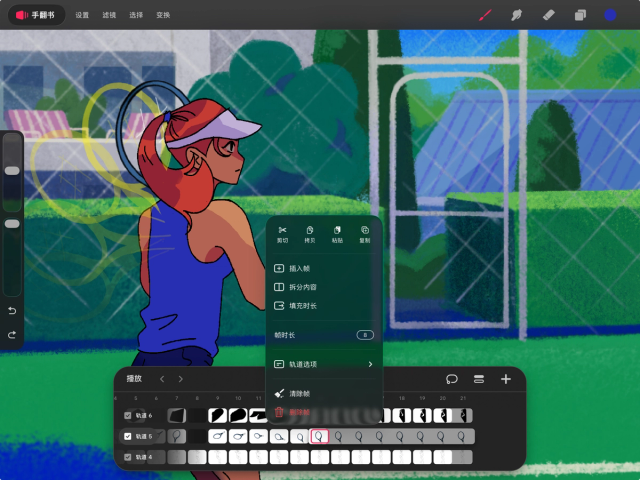Viewport: 640px width, 480px height.
Task: Jump to timeline marker 7
Action: point(177,398)
